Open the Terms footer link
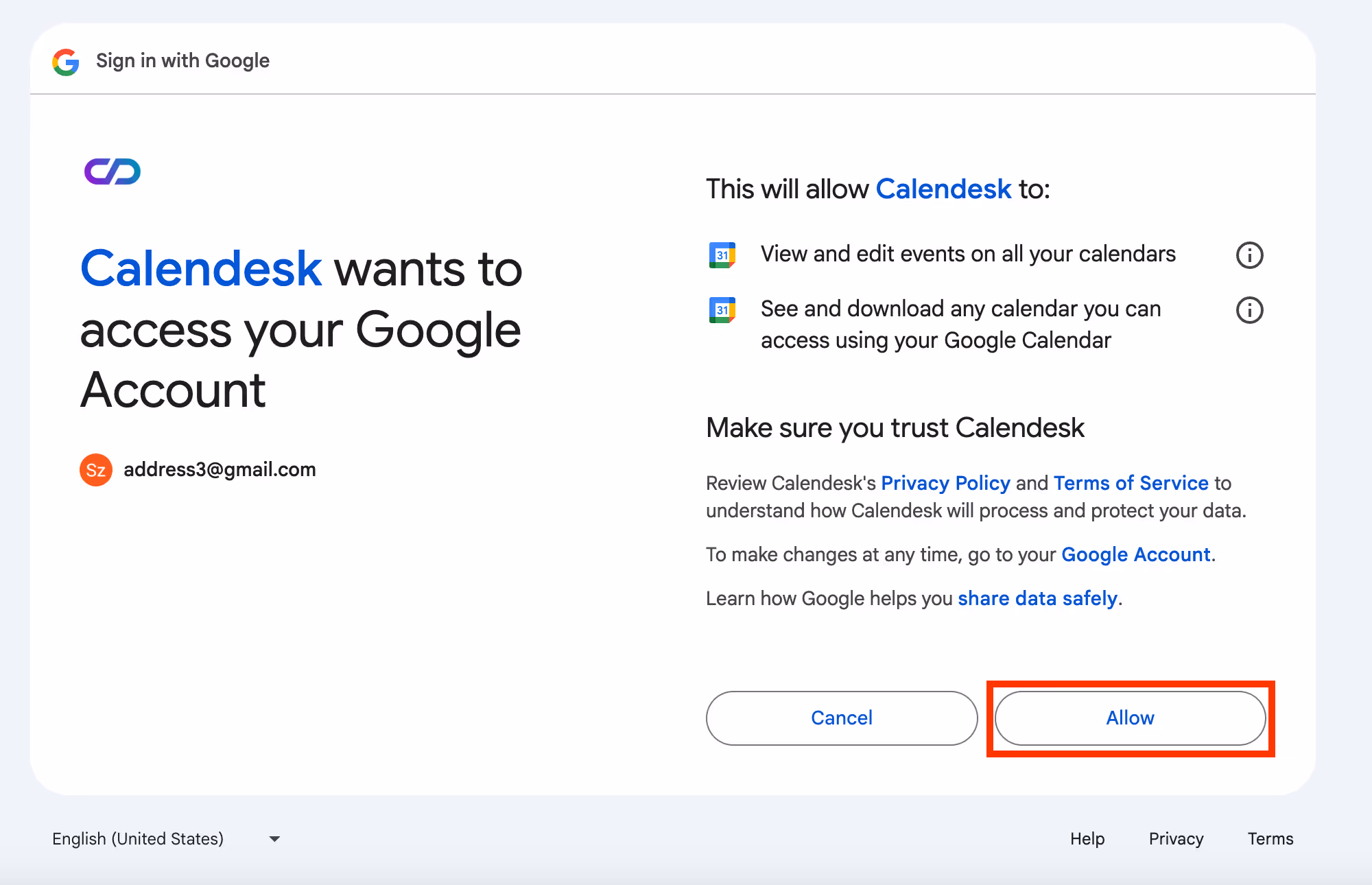Screen dimensions: 1372x885 (x=1270, y=839)
